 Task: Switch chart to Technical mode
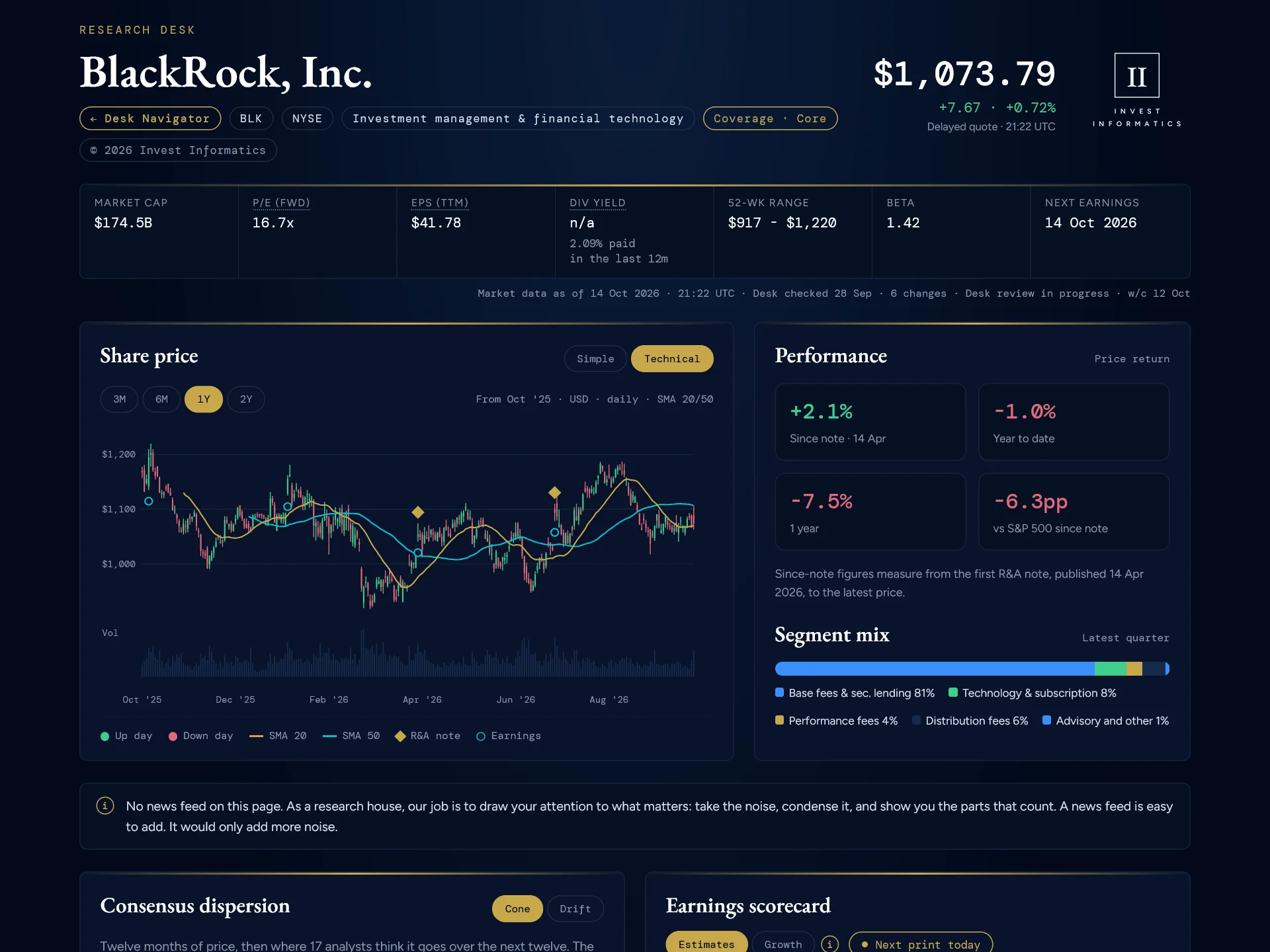click(671, 358)
